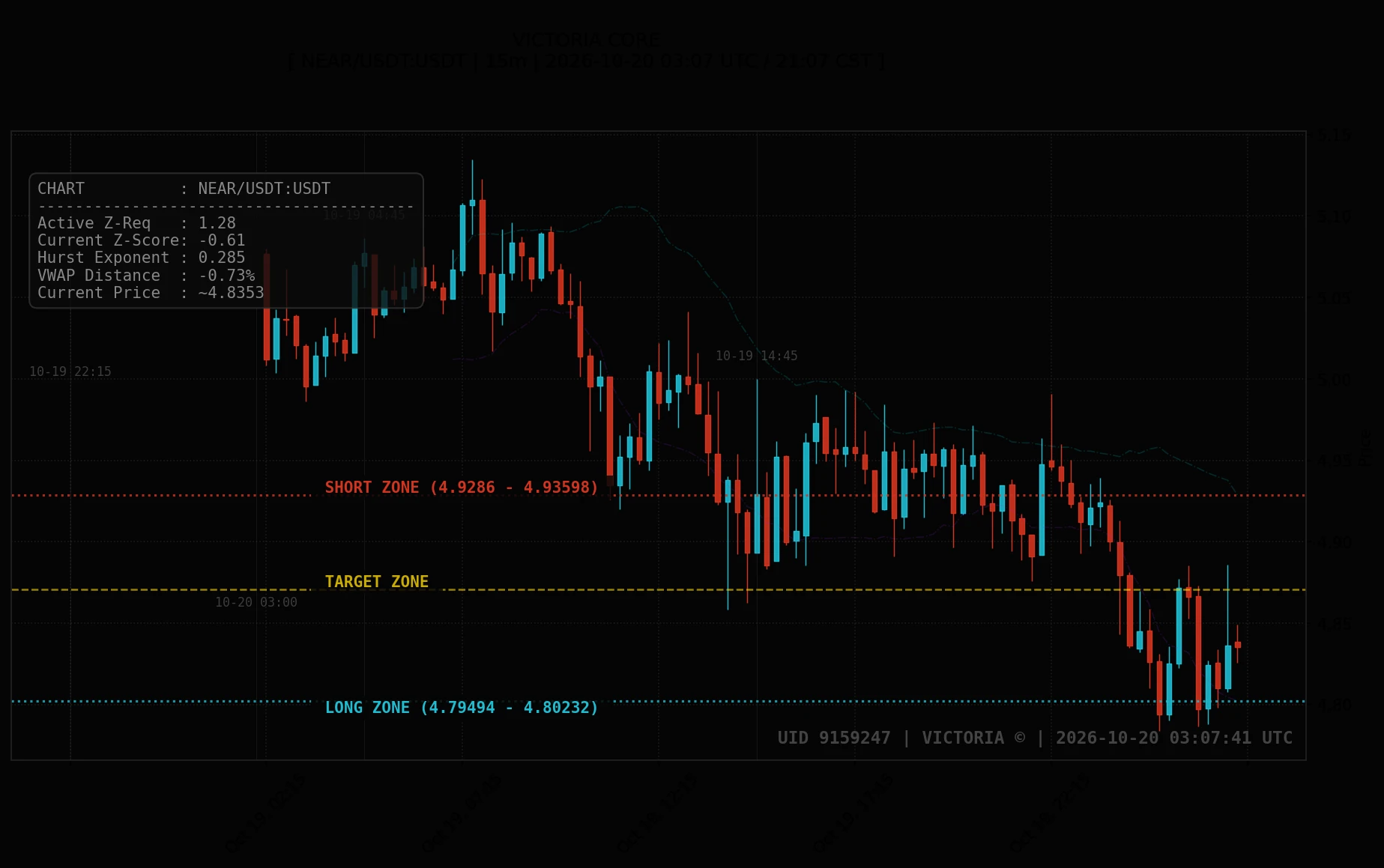Click the 'VWAP Distance : -0.73%' line
The width and height of the screenshot is (1384, 868).
click(x=146, y=276)
